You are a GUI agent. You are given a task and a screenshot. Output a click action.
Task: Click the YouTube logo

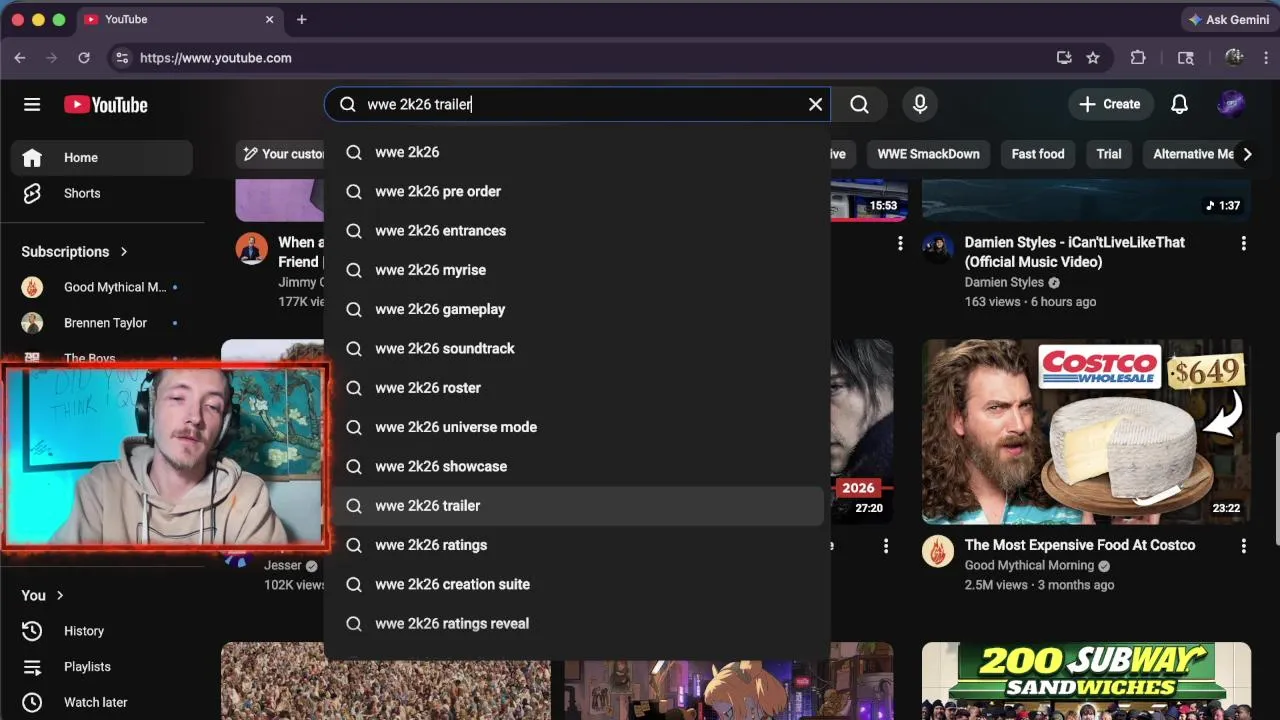click(x=106, y=105)
